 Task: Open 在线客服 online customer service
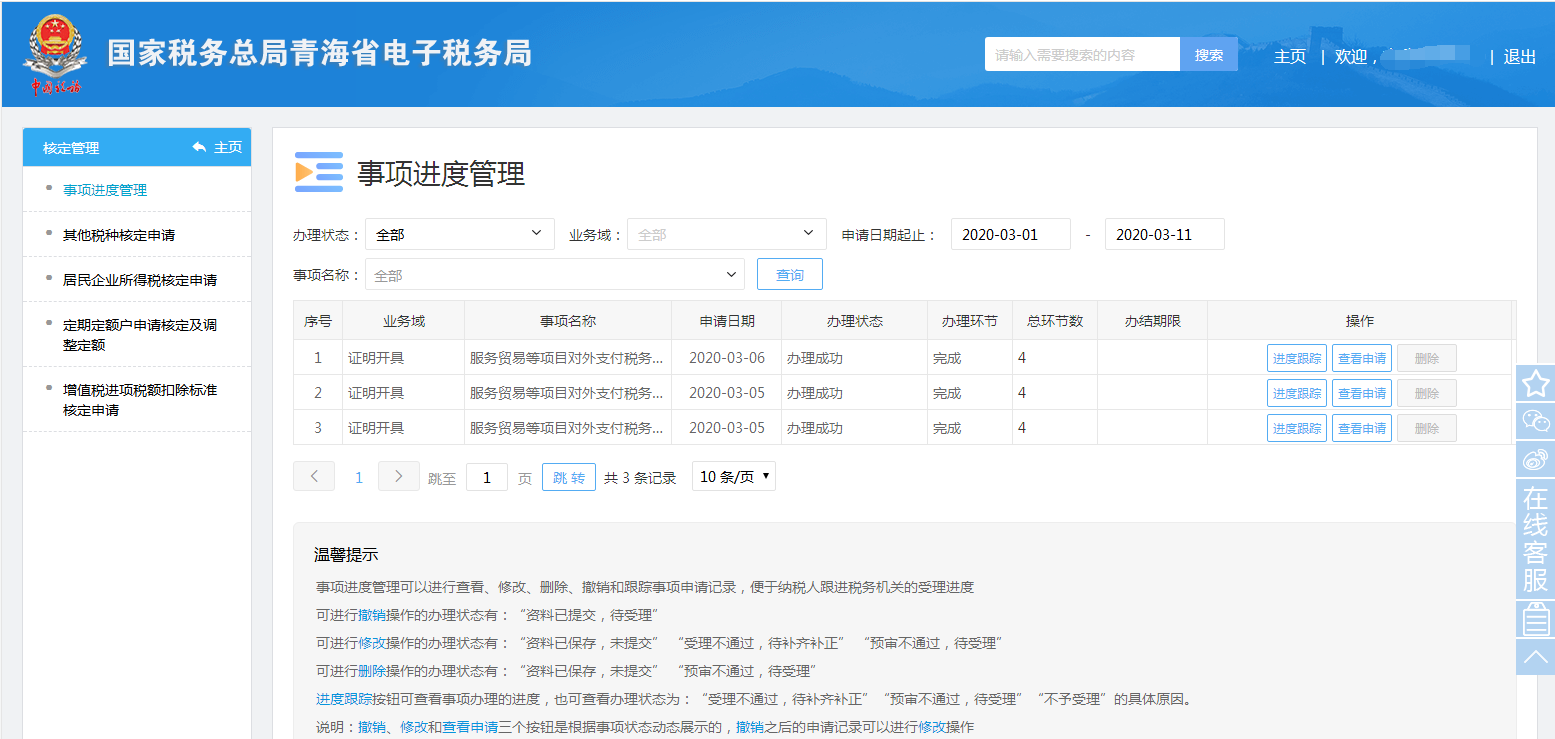click(x=1535, y=539)
